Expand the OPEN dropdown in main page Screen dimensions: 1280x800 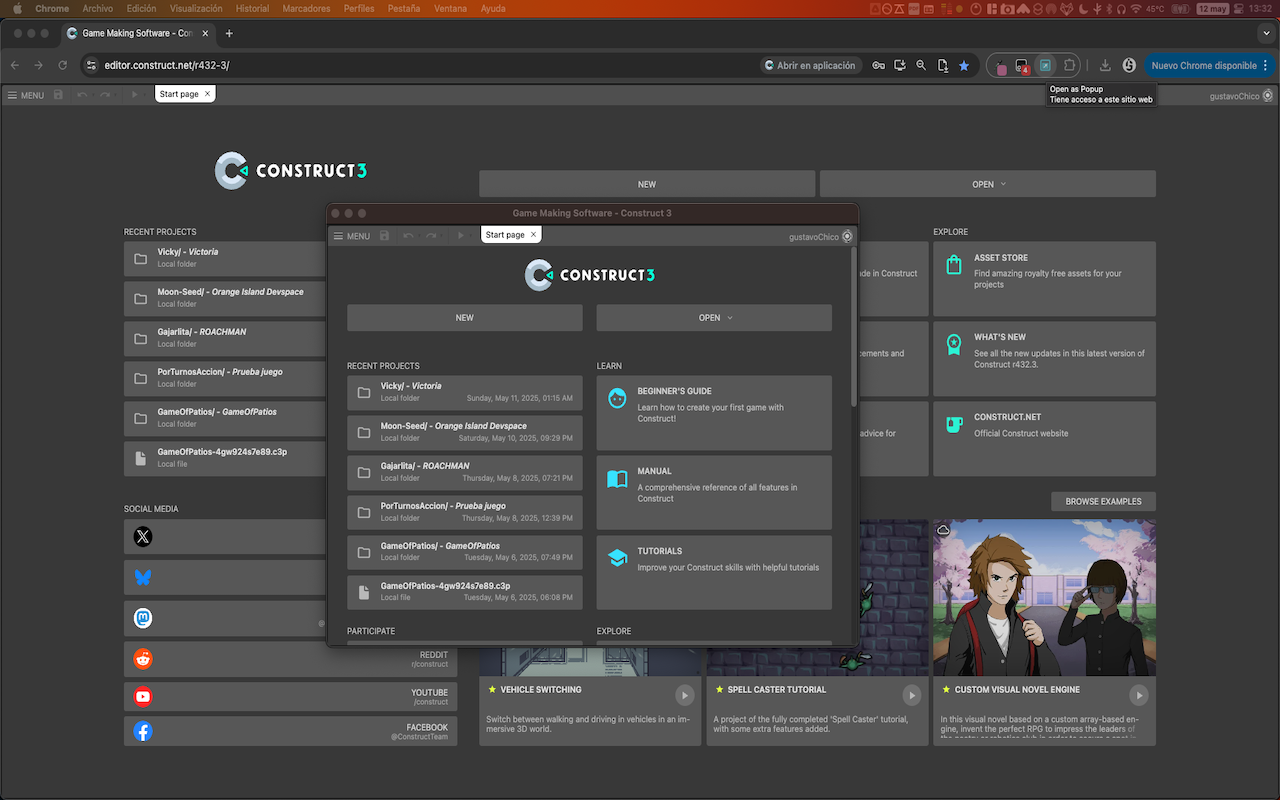[x=987, y=184]
